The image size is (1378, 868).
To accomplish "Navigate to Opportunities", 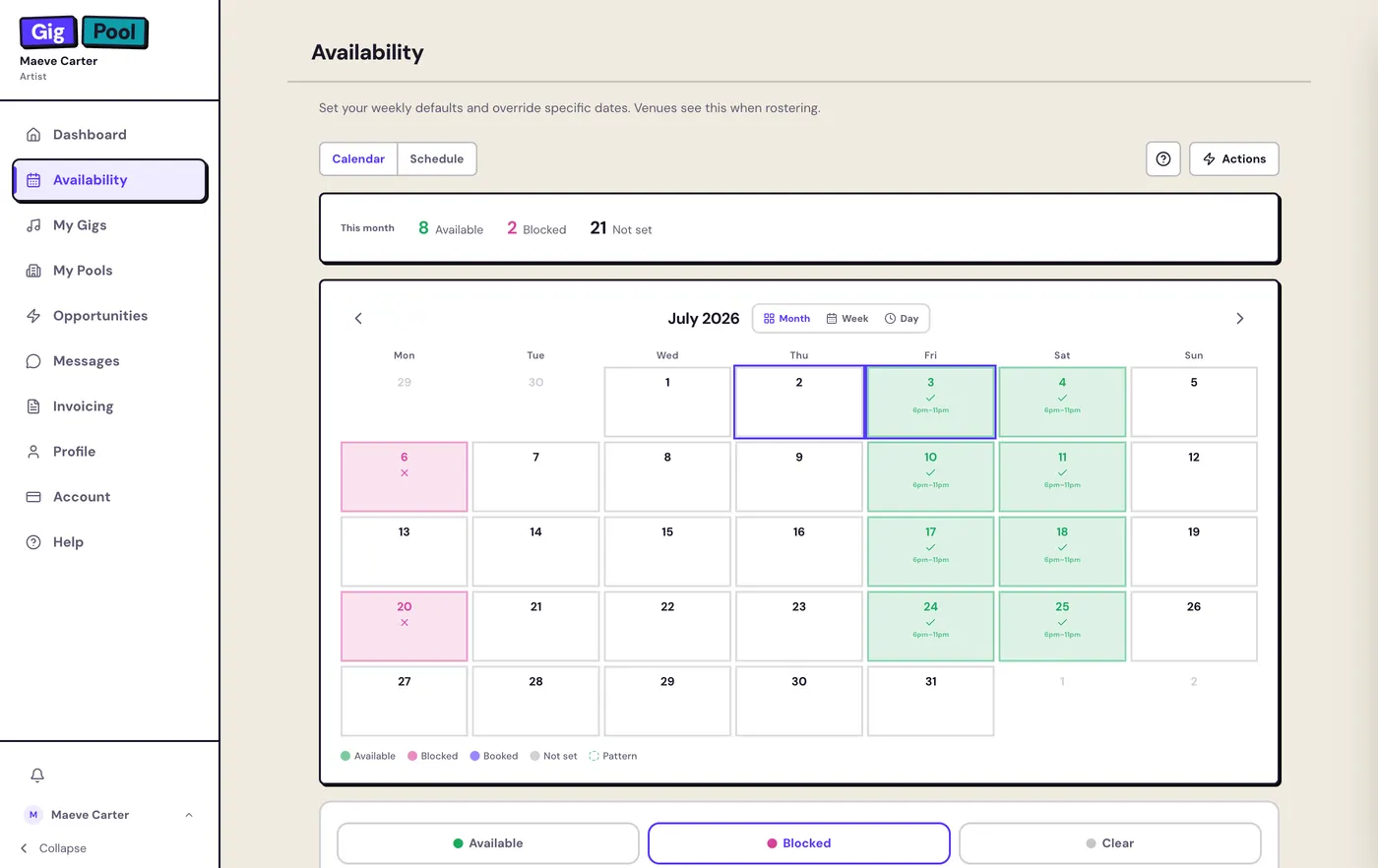I will [x=109, y=316].
